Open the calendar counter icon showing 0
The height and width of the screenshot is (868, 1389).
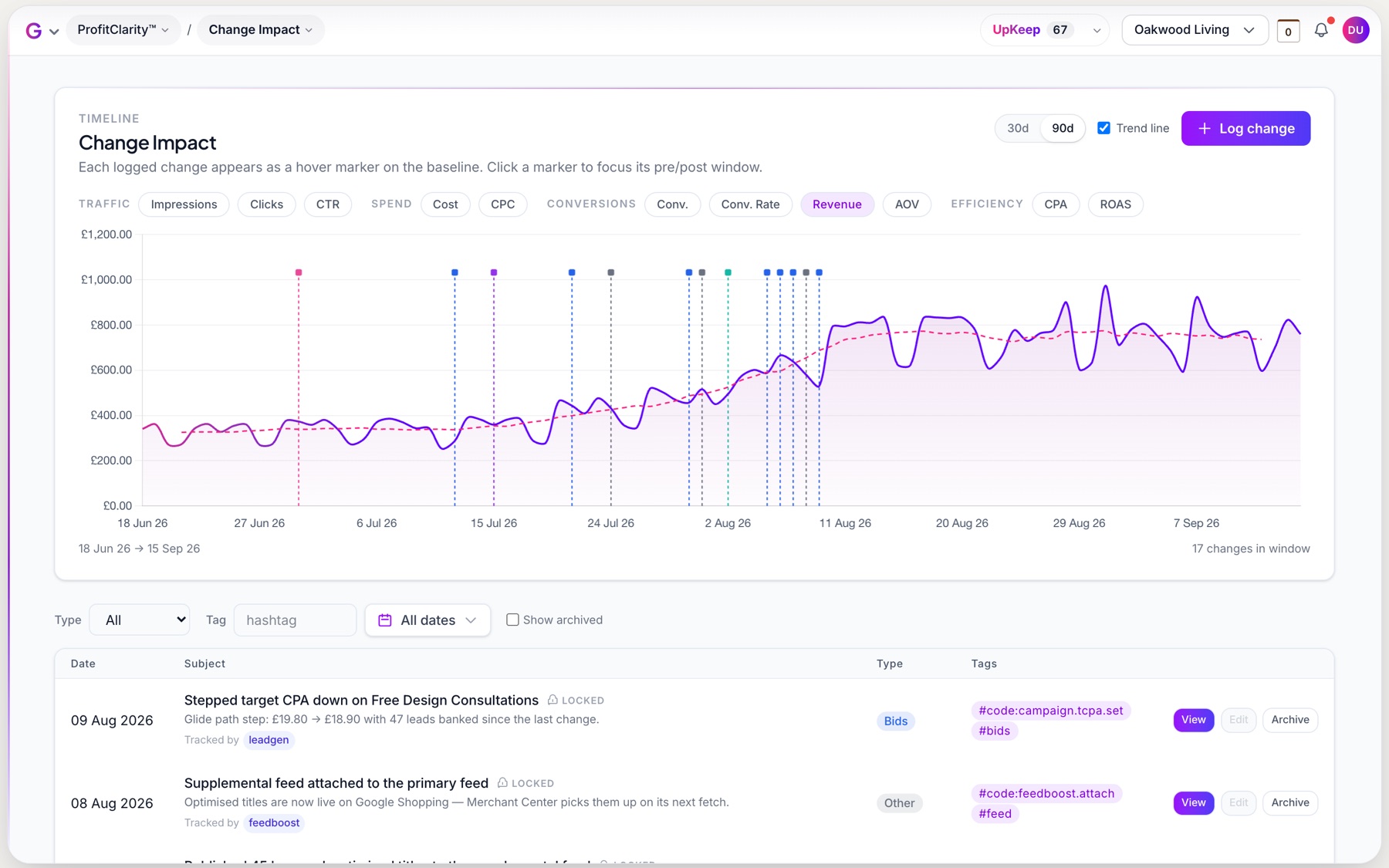coord(1288,31)
